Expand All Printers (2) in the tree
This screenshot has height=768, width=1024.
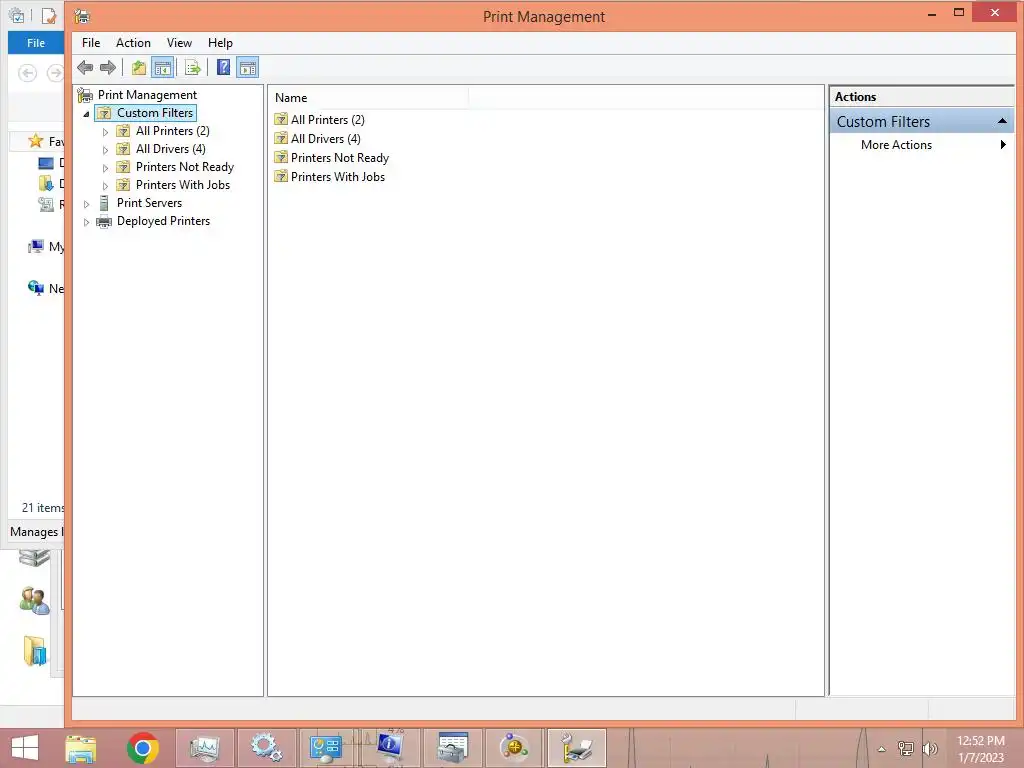pos(105,131)
